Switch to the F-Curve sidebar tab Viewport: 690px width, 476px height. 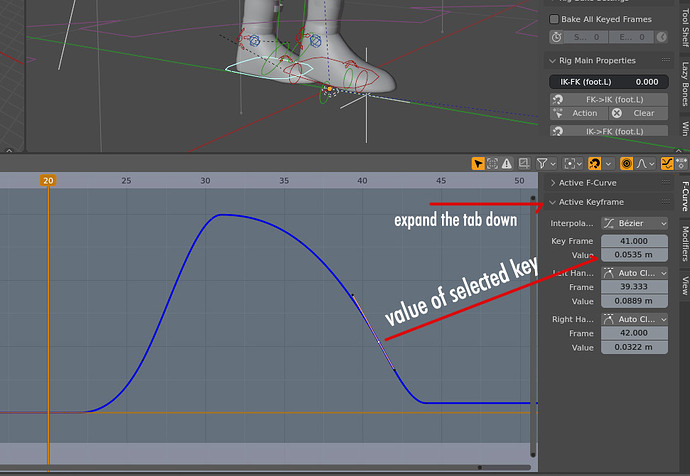click(685, 196)
